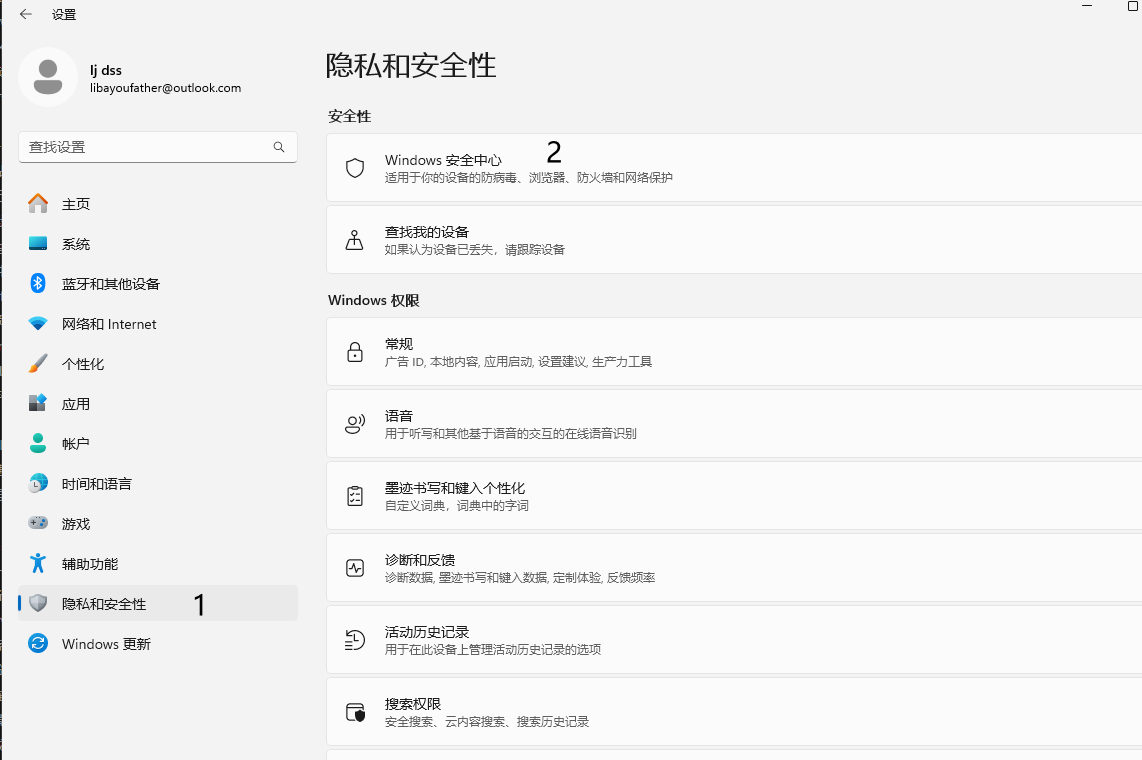Open 常规 privacy permissions
This screenshot has width=1142, height=760.
pyautogui.click(x=734, y=352)
